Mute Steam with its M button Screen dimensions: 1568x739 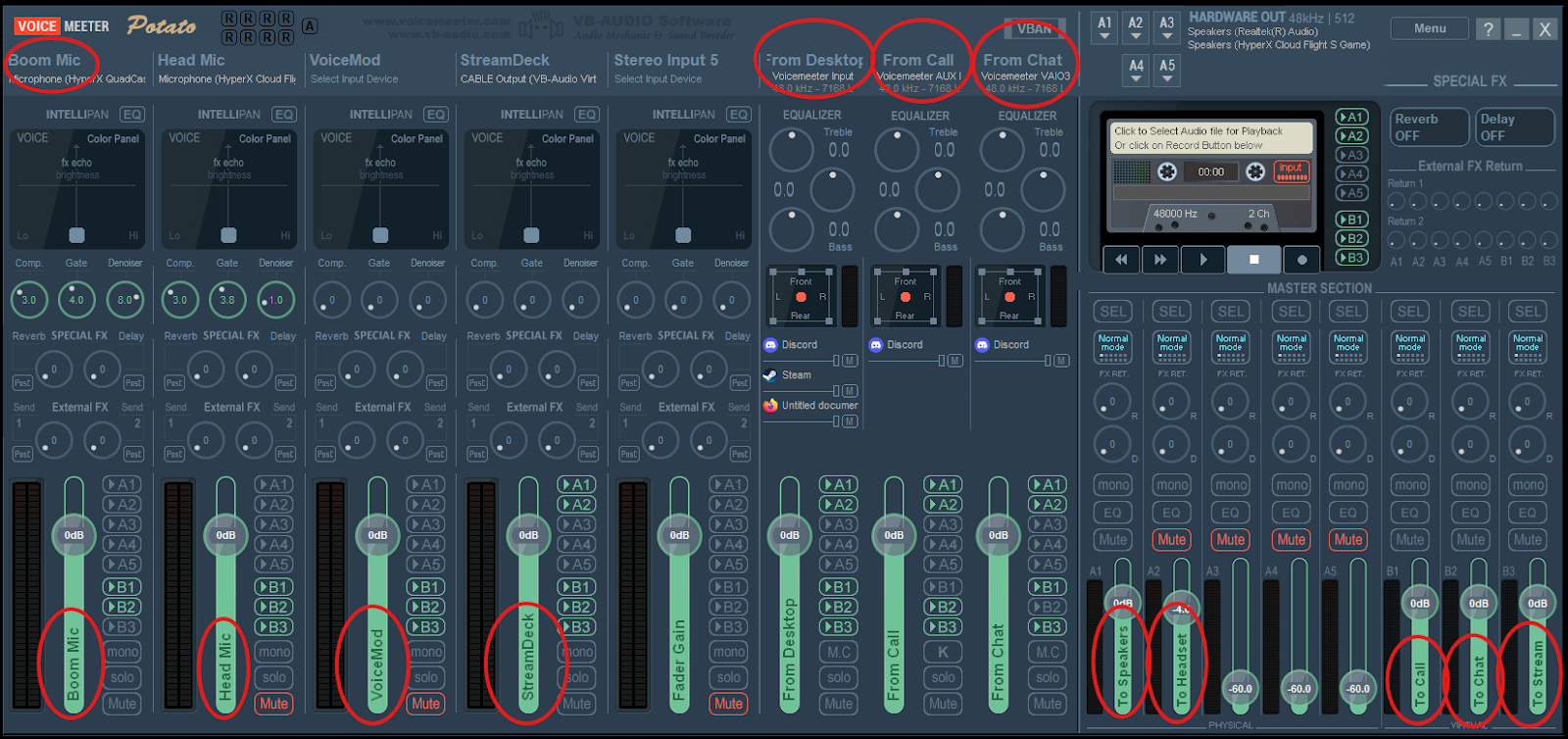pos(850,391)
